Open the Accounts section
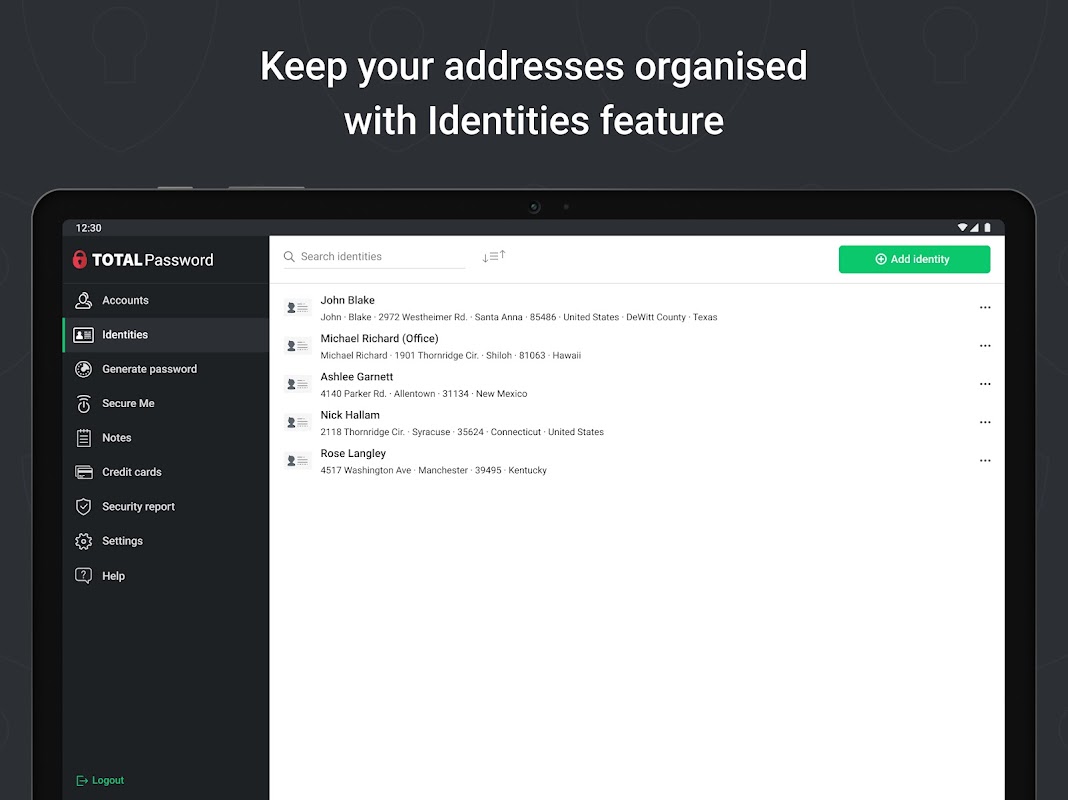1068x800 pixels. pos(166,300)
